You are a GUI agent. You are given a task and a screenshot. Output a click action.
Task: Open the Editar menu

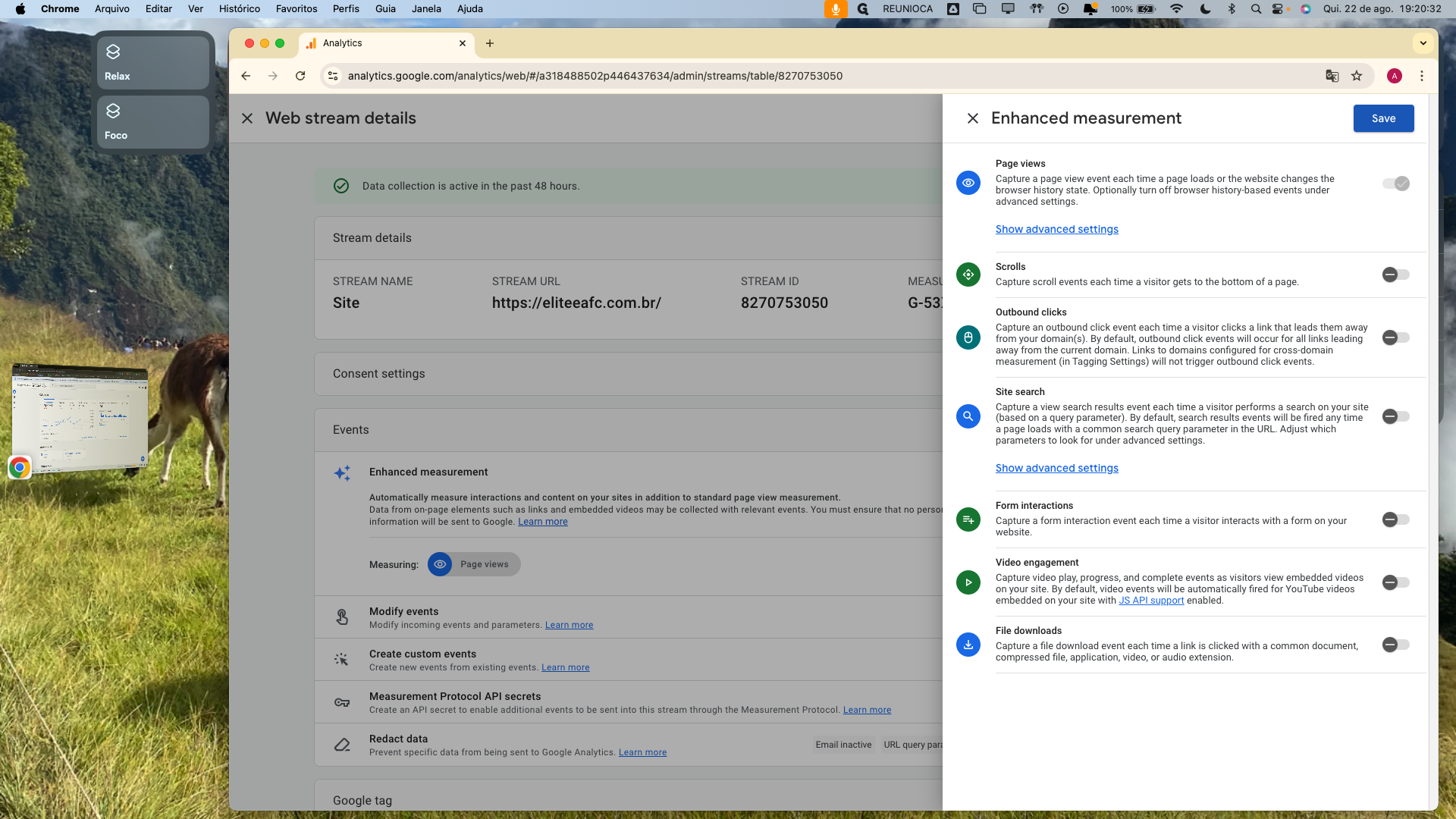[x=158, y=9]
